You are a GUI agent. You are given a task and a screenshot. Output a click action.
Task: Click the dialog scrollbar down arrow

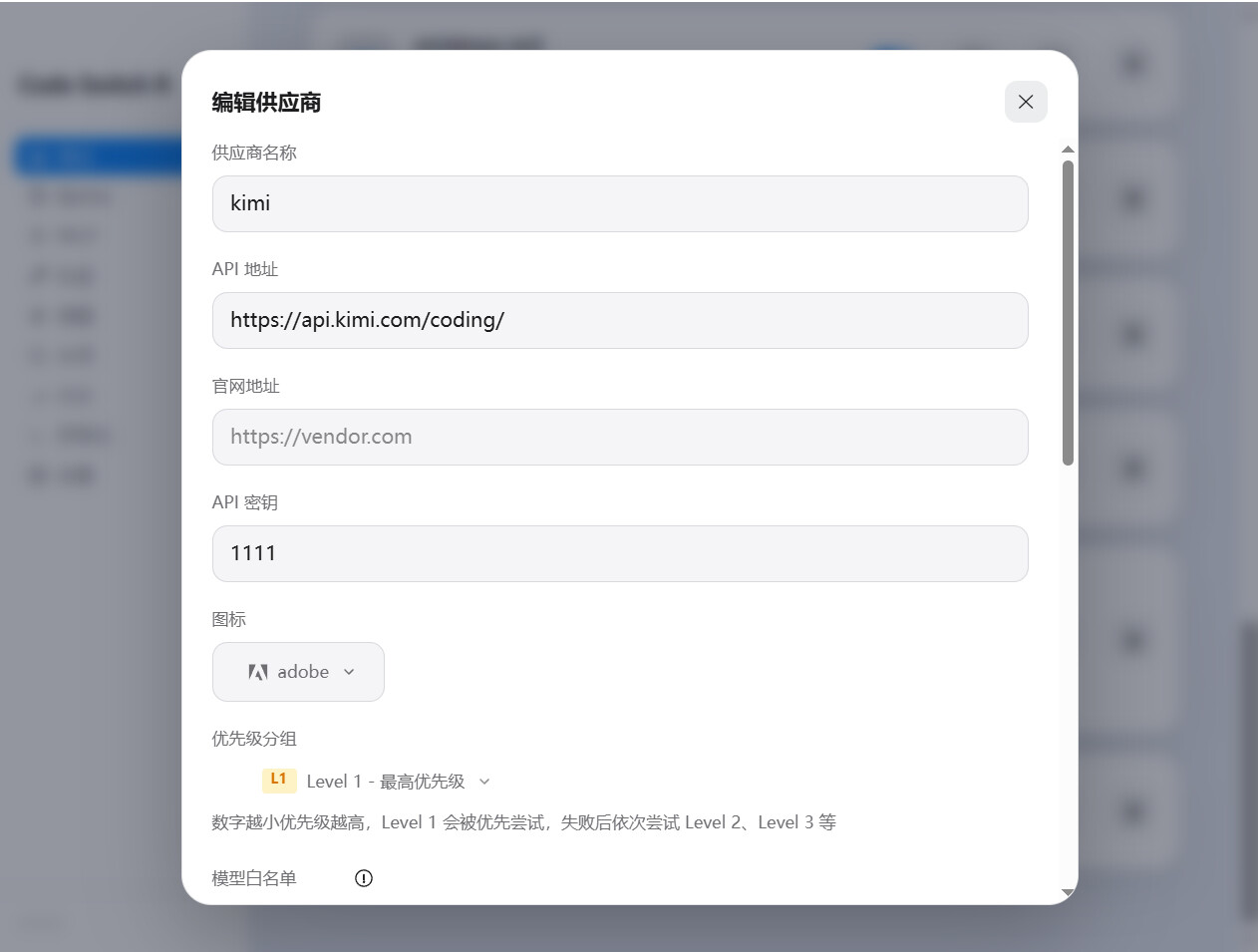pos(1068,893)
